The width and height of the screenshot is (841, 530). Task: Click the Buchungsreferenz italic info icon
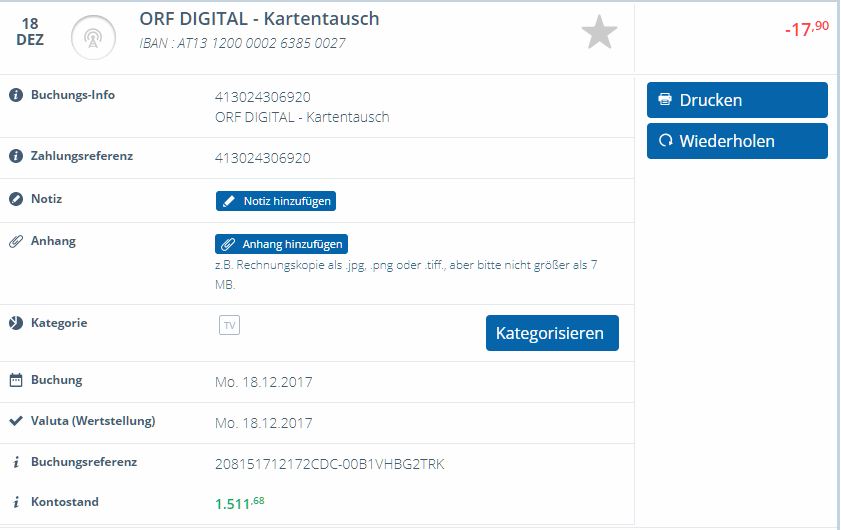(x=16, y=462)
